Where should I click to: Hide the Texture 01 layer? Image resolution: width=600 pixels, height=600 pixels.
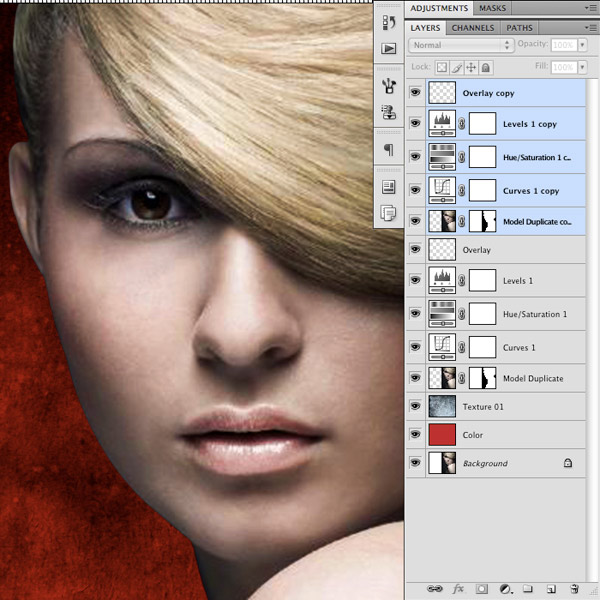click(416, 407)
